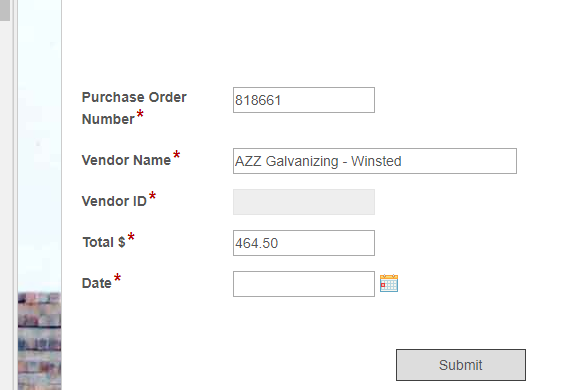This screenshot has width=564, height=390.
Task: Click the "Vendor Name" label text
Action: click(126, 160)
